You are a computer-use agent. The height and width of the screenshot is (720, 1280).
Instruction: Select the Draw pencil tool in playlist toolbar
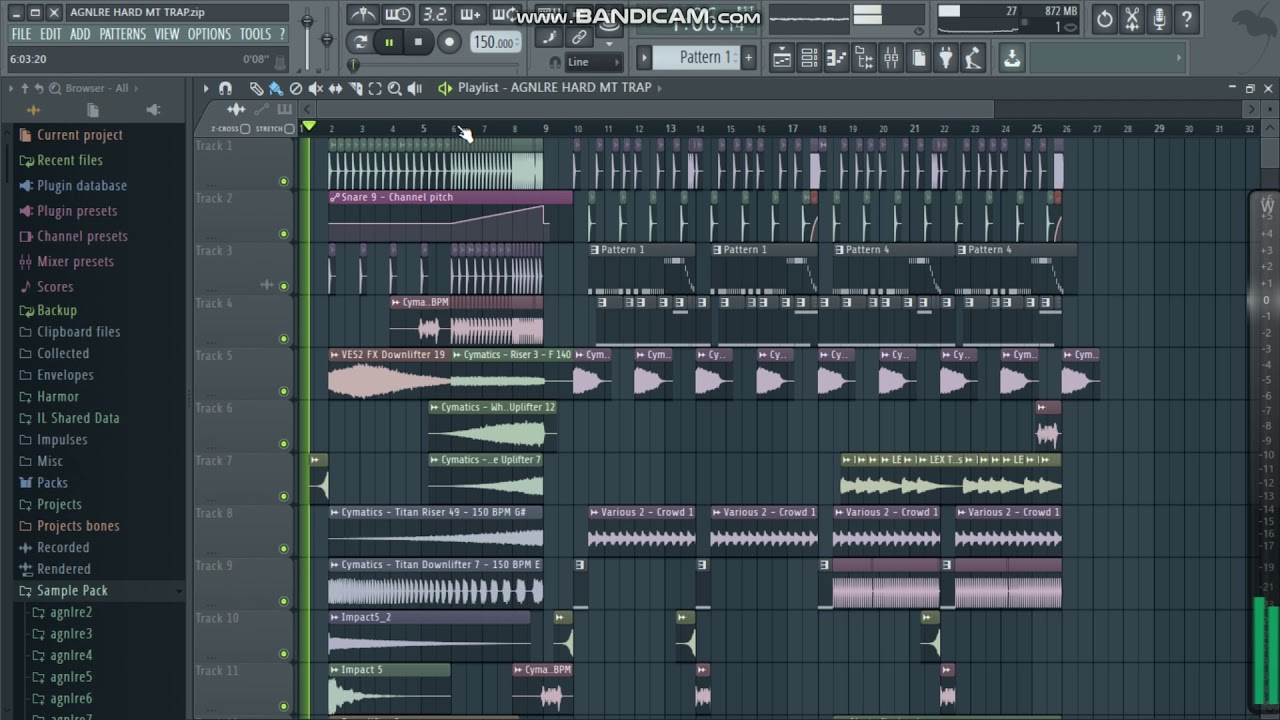coord(256,88)
